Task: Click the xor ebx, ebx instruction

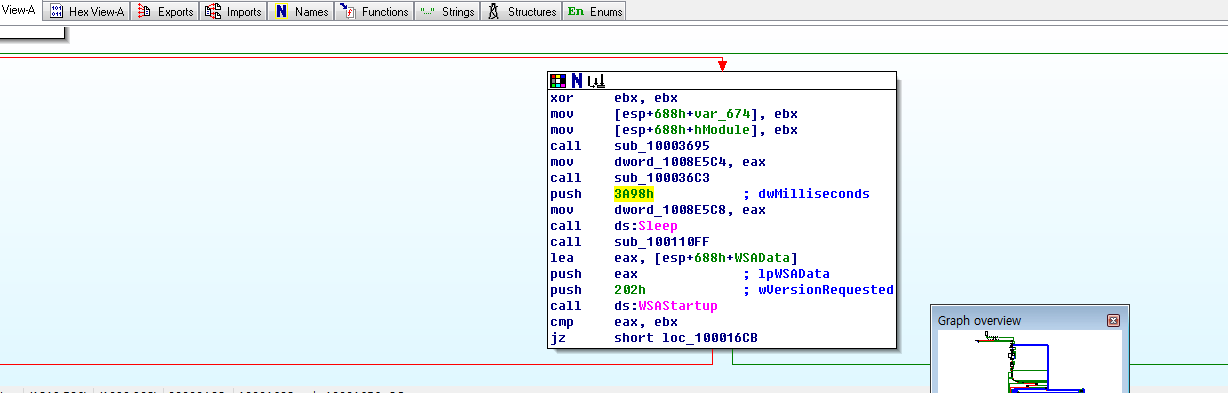Action: pos(614,98)
